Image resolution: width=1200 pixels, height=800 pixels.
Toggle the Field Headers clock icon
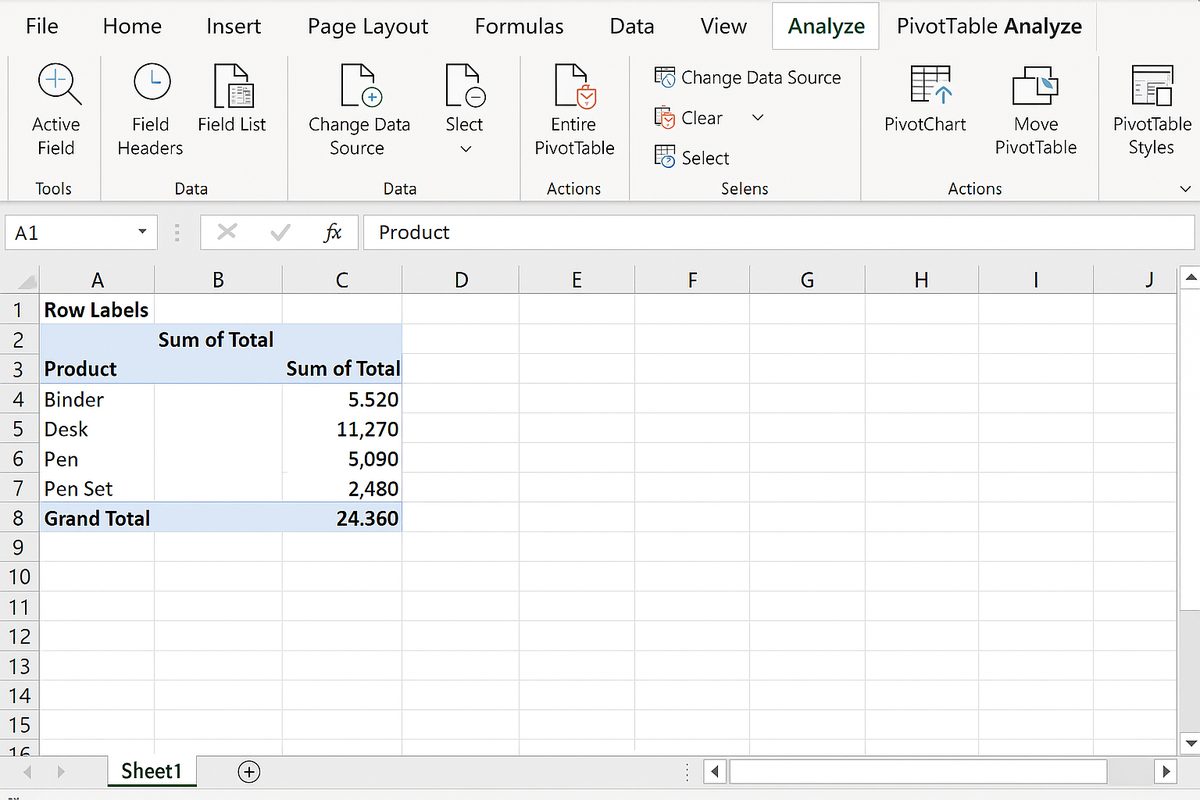coord(151,83)
